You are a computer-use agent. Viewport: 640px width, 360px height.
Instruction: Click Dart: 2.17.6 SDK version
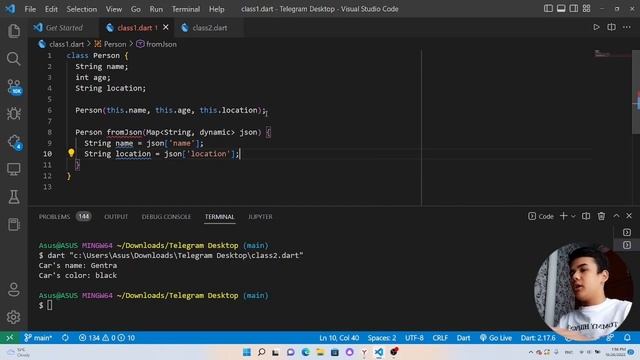pyautogui.click(x=538, y=338)
